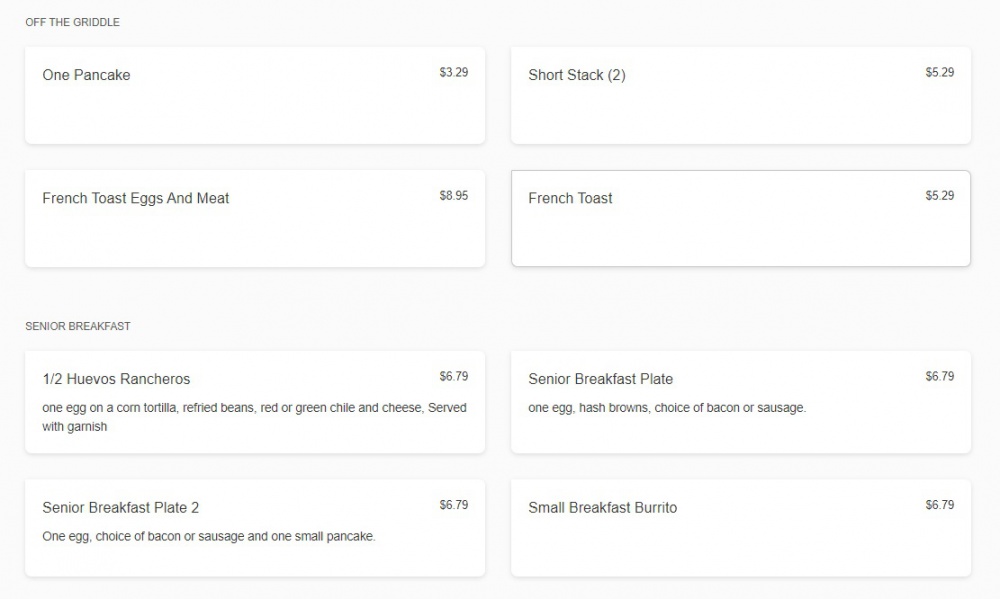
Task: Click the Senior Breakfast Plate title text
Action: tap(600, 379)
